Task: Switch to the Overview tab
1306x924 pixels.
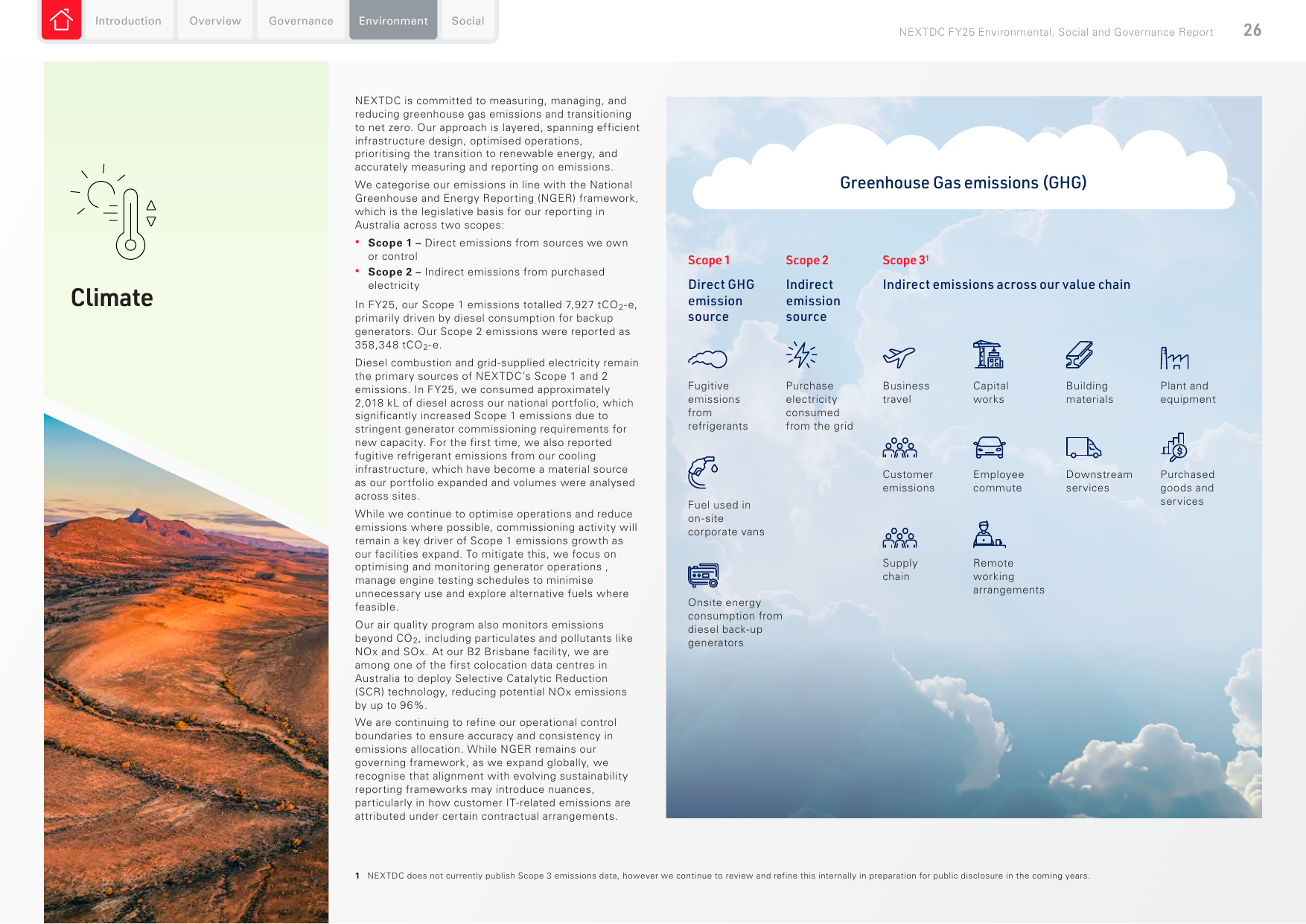Action: click(x=215, y=20)
